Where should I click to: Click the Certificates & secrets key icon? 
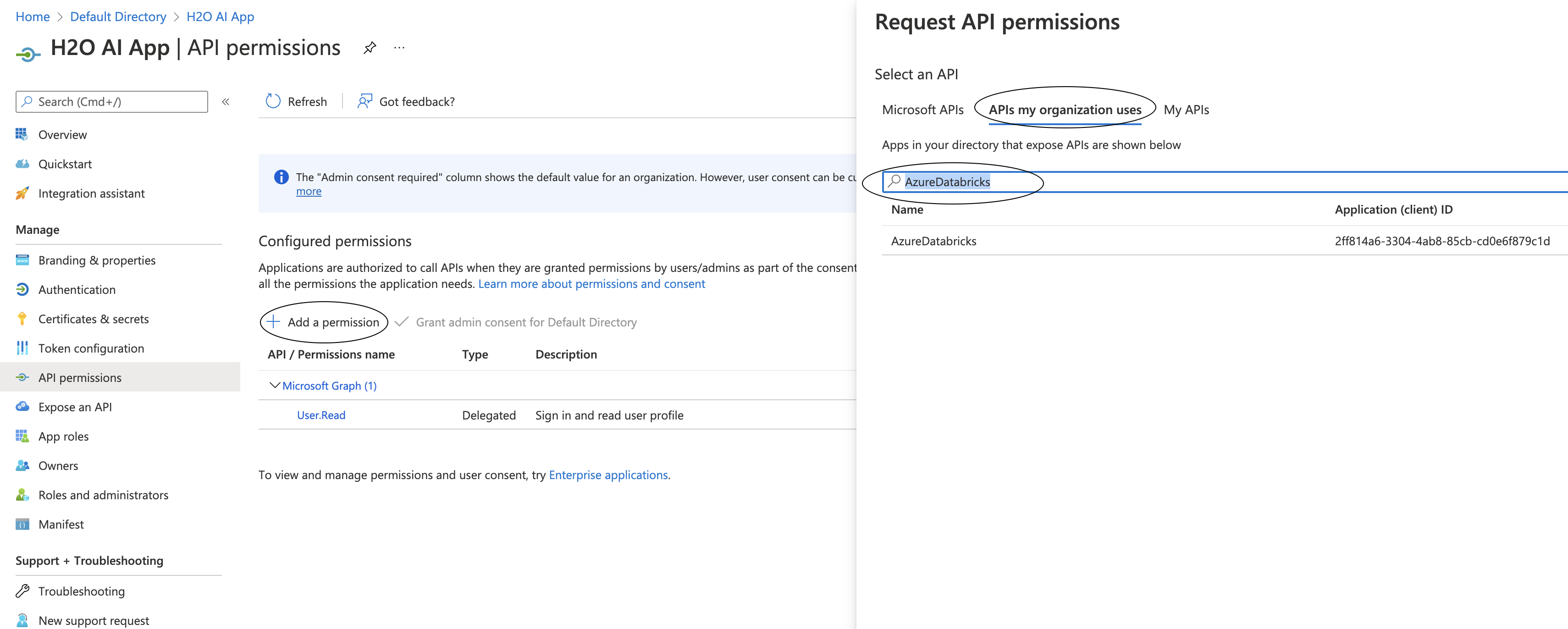pyautogui.click(x=22, y=319)
